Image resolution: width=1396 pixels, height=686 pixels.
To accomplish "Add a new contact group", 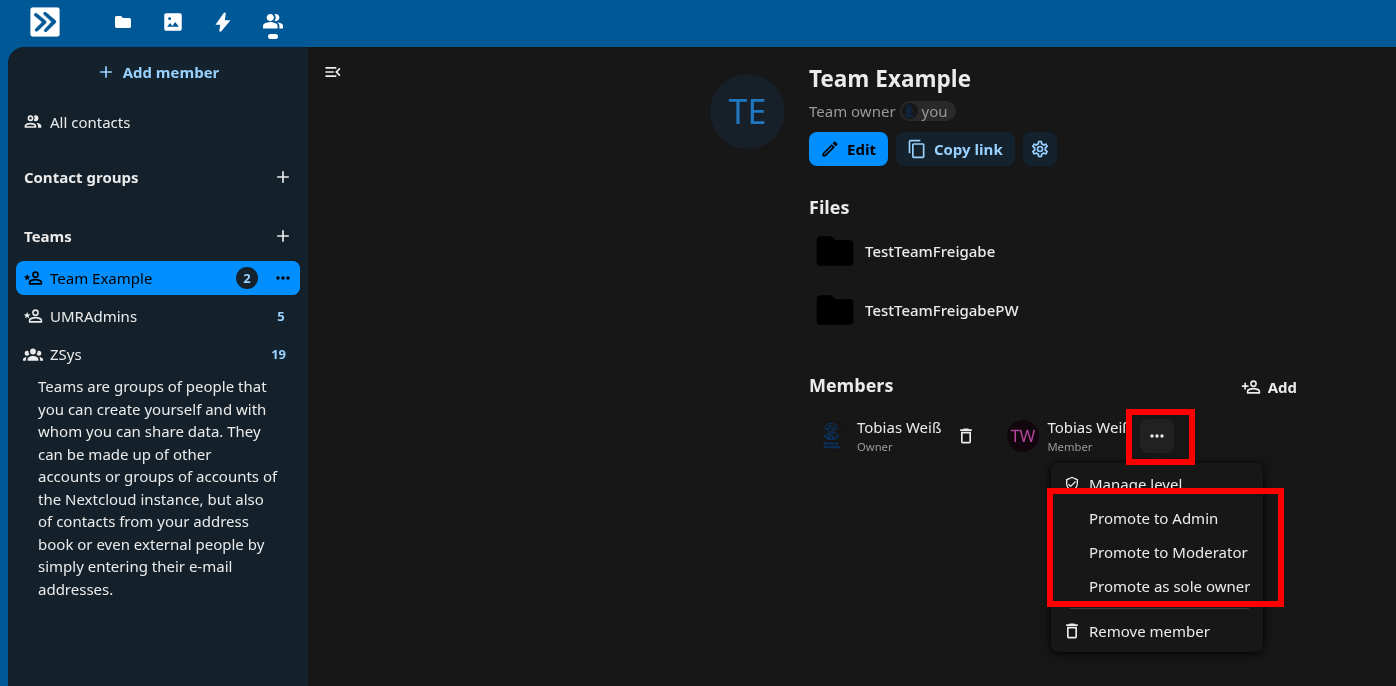I will click(283, 177).
